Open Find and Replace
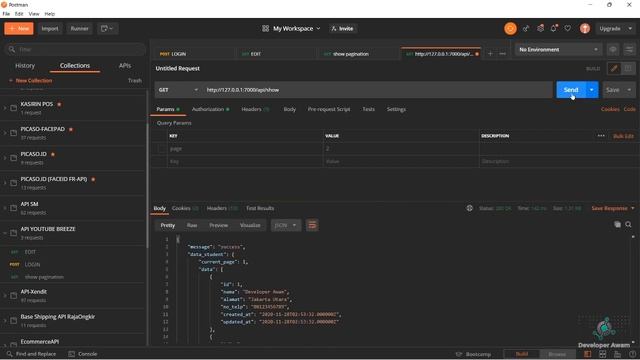The height and width of the screenshot is (360, 640). [31, 354]
